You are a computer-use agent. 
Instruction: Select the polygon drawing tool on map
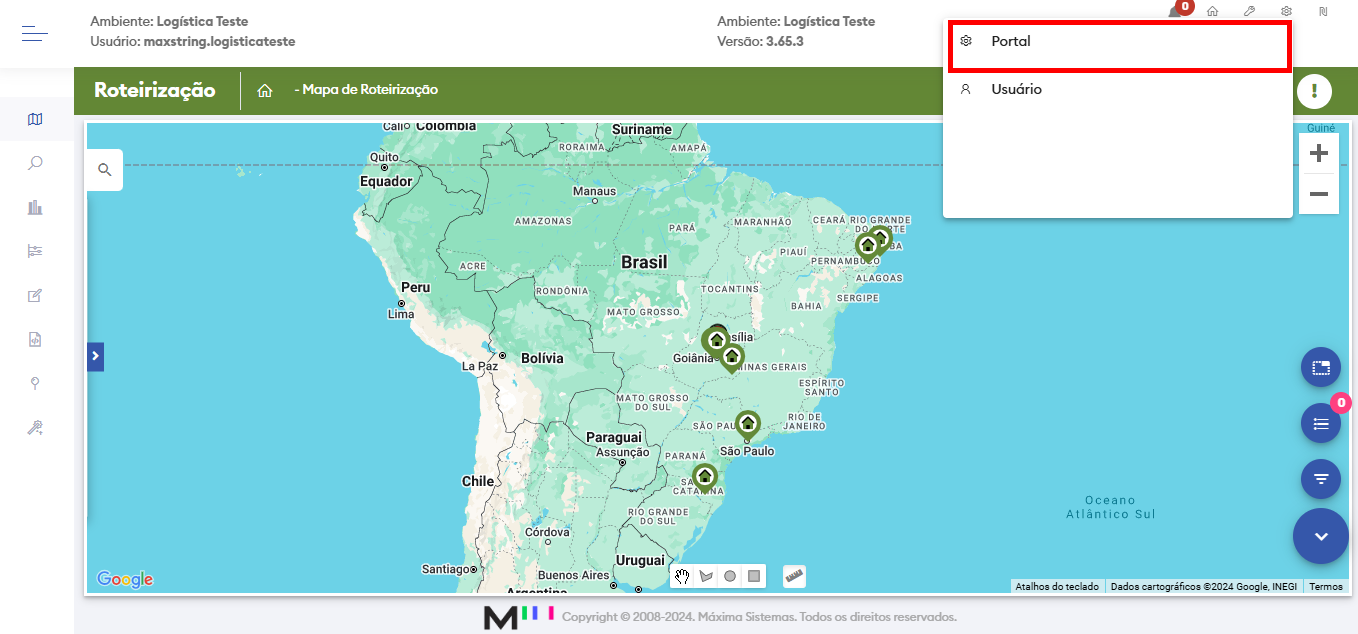(706, 576)
